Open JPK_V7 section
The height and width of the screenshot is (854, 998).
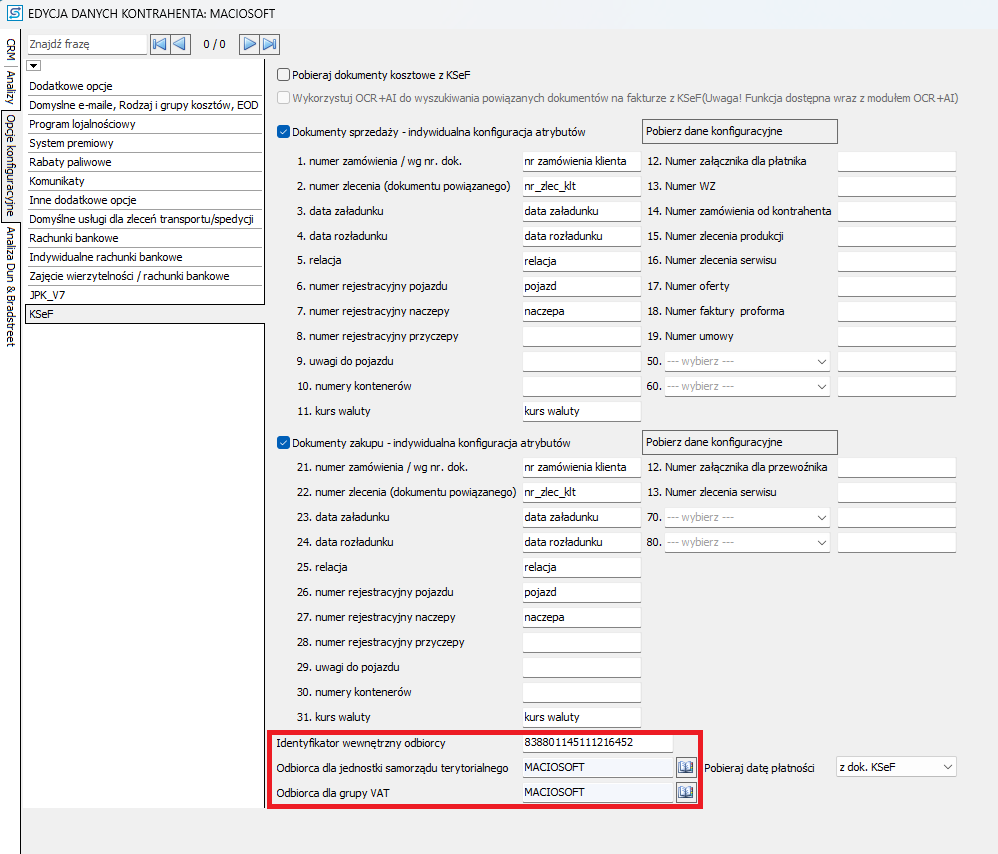tap(144, 295)
